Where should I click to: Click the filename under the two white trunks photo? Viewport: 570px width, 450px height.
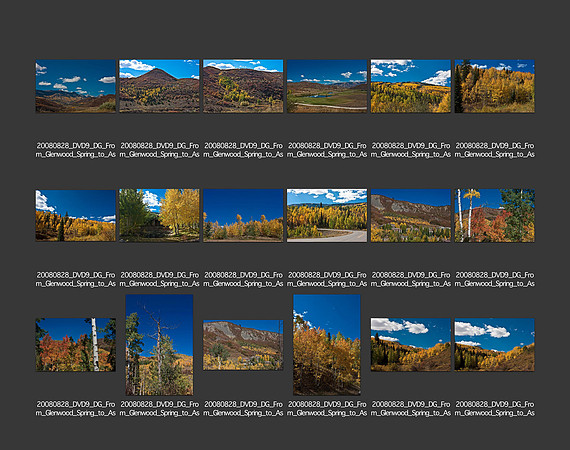point(494,279)
